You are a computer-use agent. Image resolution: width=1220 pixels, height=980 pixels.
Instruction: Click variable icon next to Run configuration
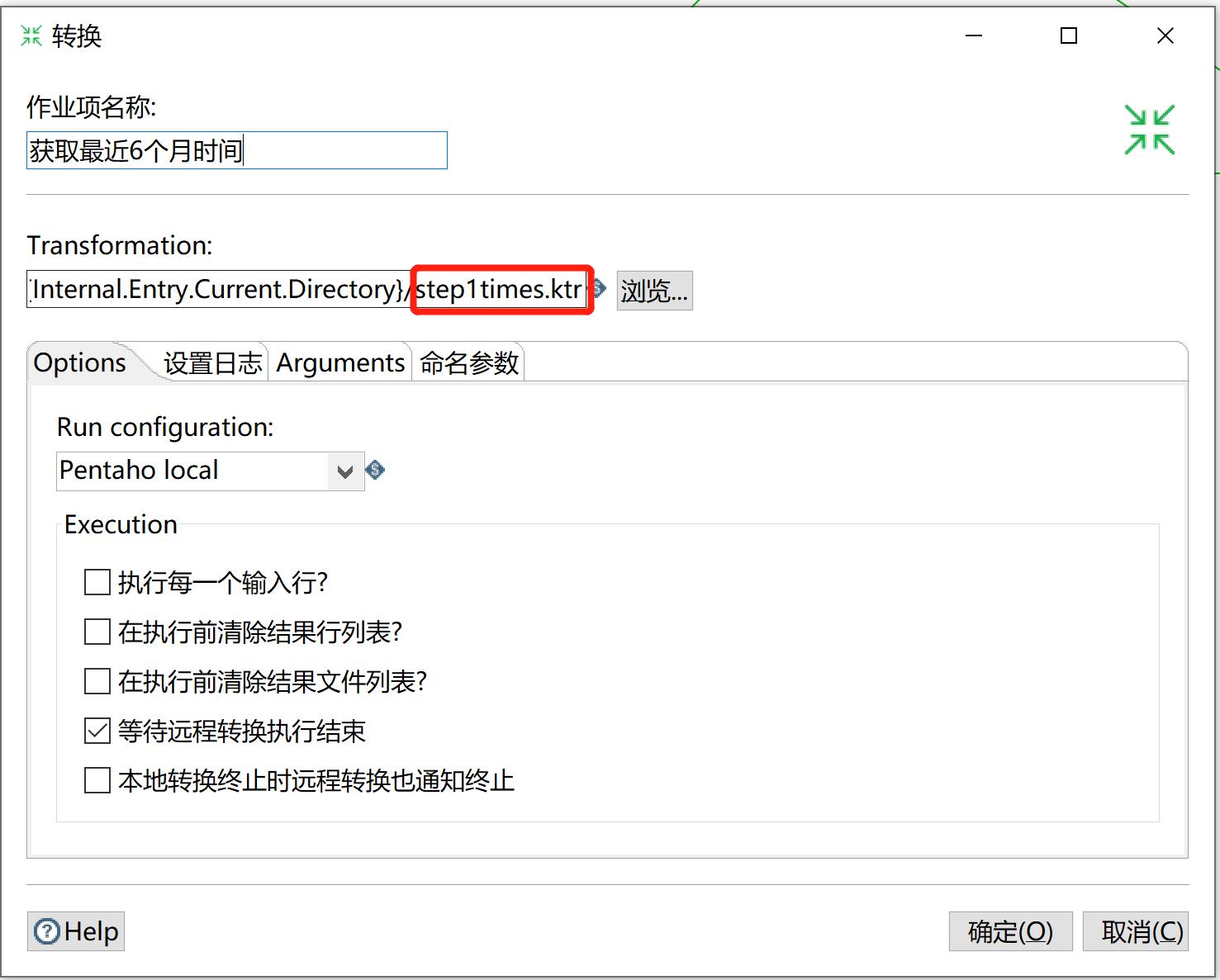tap(375, 470)
